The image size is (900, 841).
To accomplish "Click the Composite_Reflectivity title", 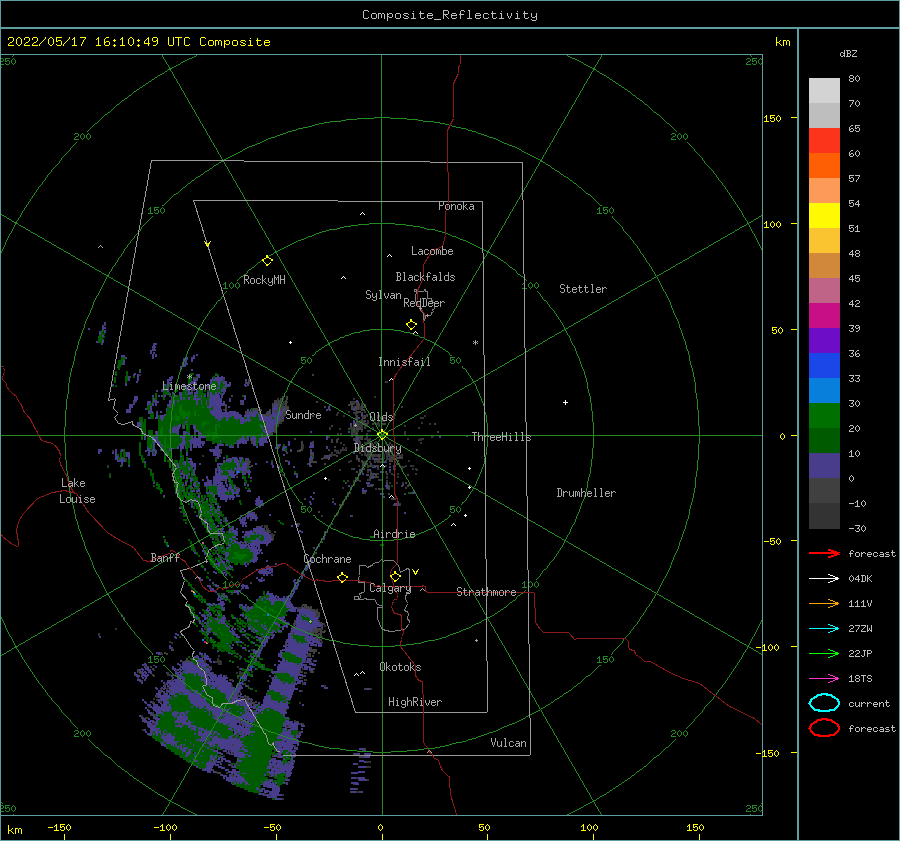I will [450, 15].
